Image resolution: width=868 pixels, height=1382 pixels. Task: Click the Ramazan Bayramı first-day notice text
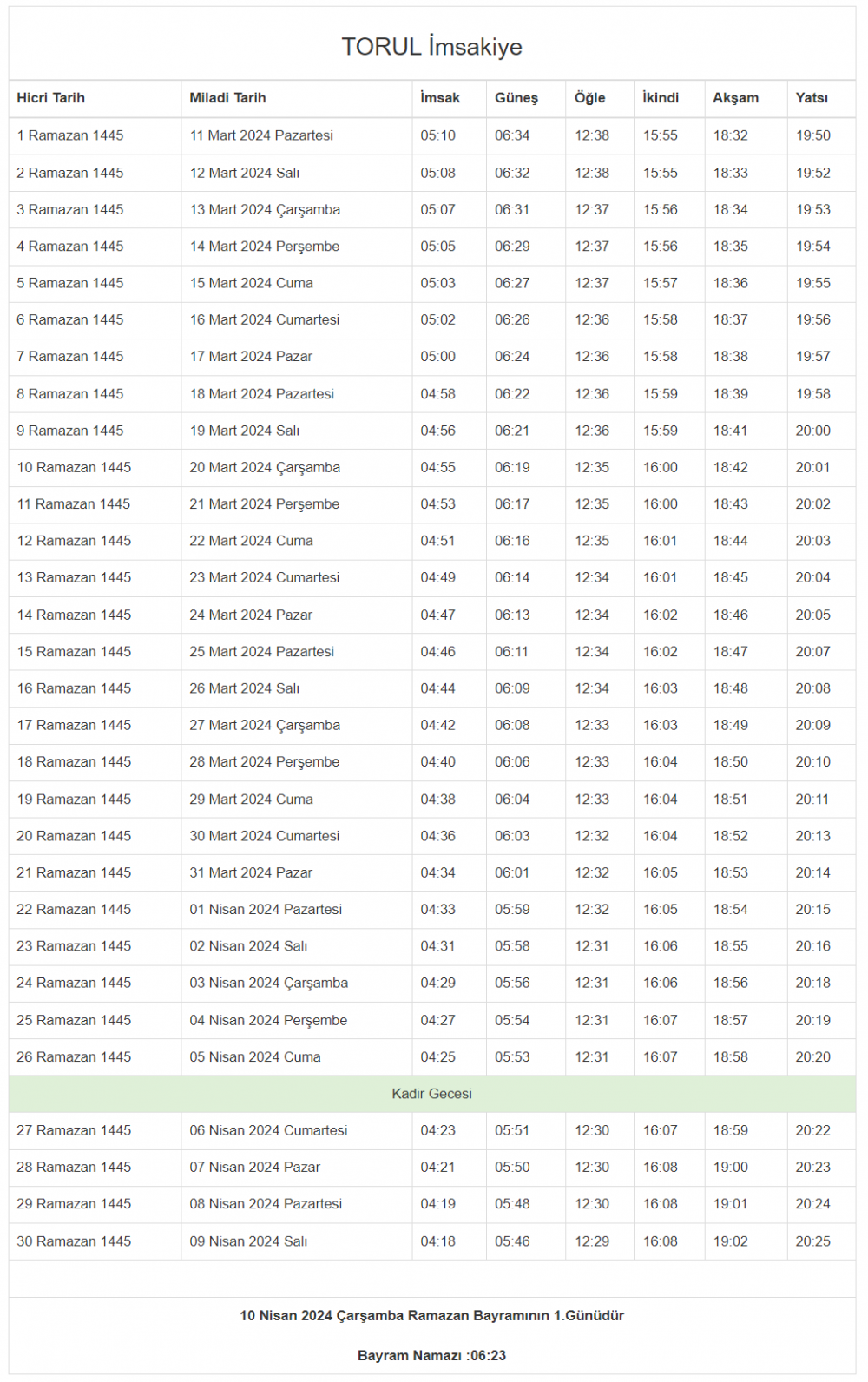(431, 1316)
